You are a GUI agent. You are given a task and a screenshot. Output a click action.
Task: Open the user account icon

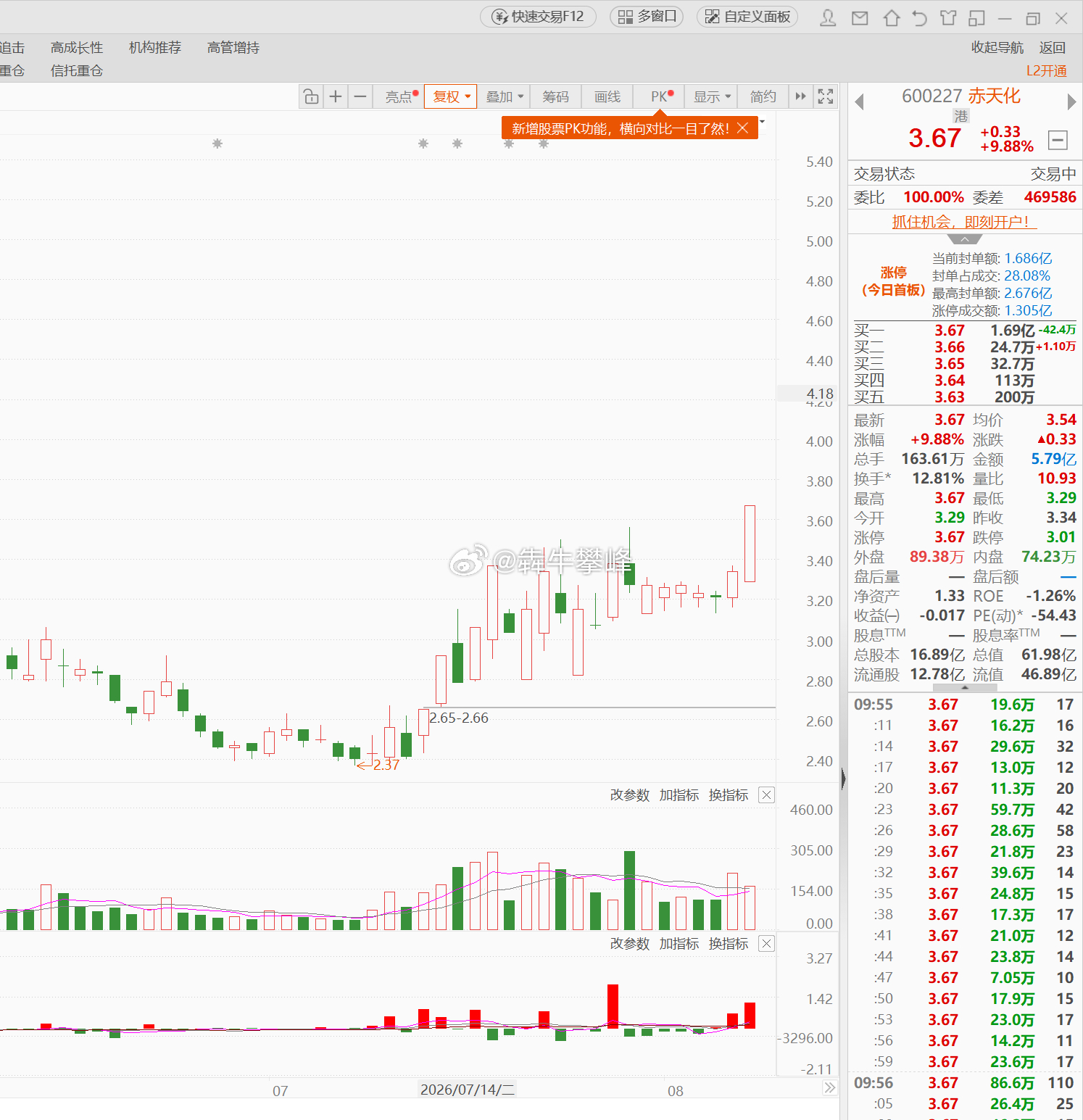pos(828,17)
